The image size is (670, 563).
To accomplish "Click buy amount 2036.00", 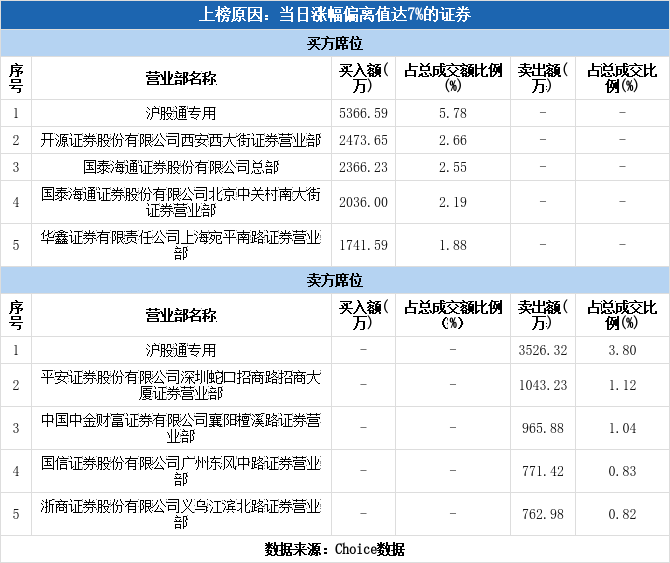I will coord(363,202).
